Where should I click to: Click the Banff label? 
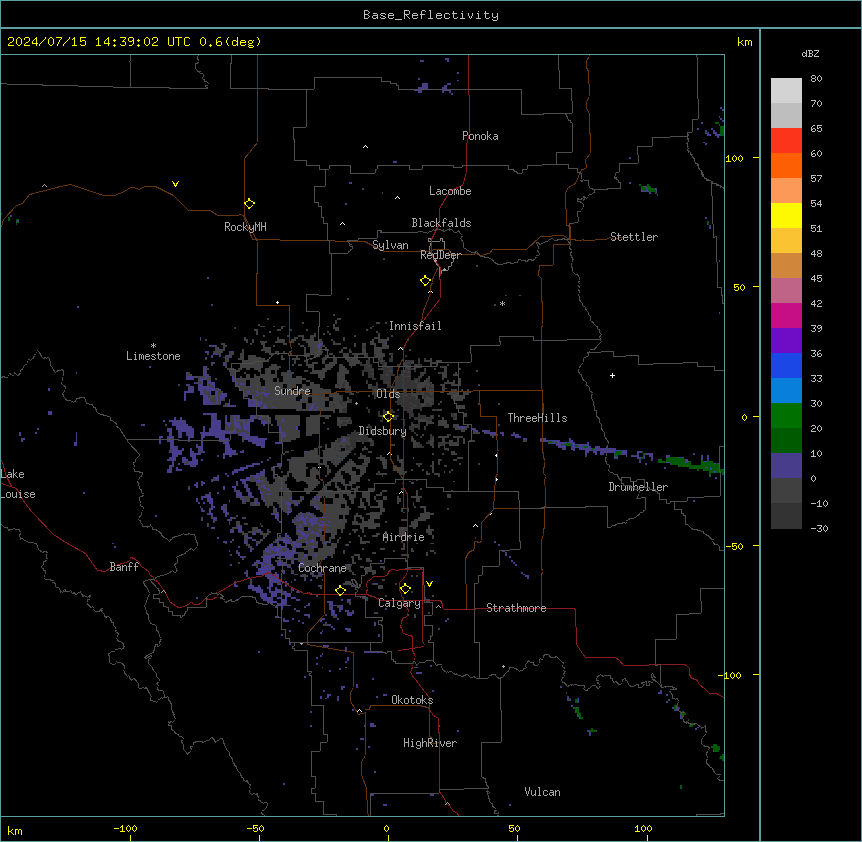[124, 567]
